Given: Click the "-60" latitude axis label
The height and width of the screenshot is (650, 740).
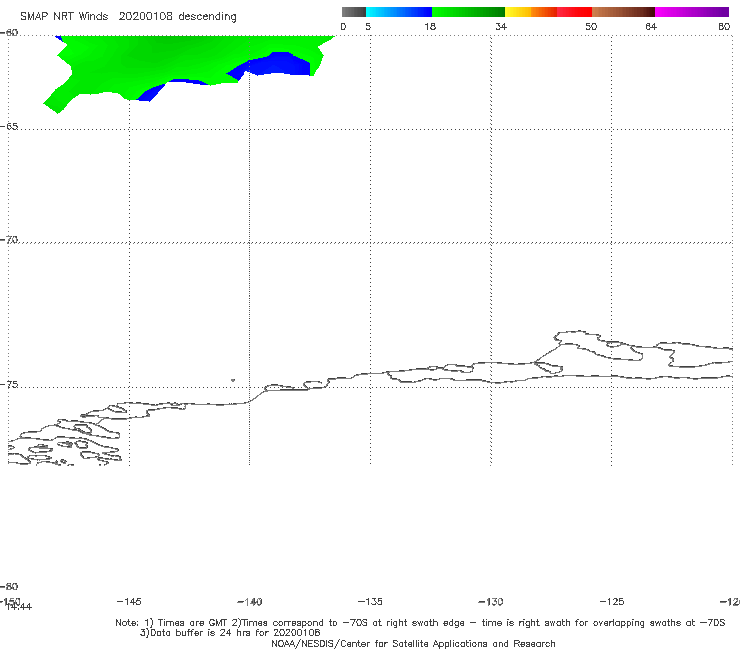Looking at the screenshot, I should [x=9, y=33].
